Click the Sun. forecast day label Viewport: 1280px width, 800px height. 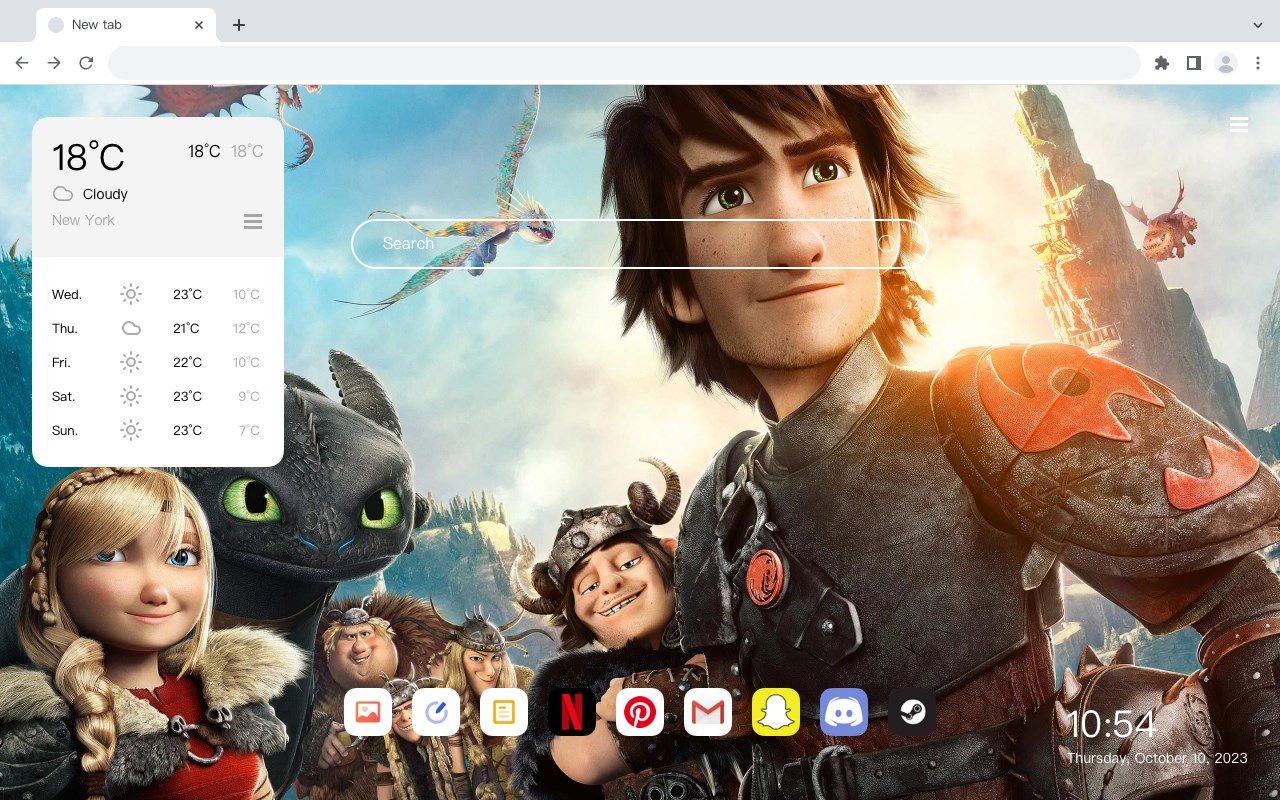point(65,430)
